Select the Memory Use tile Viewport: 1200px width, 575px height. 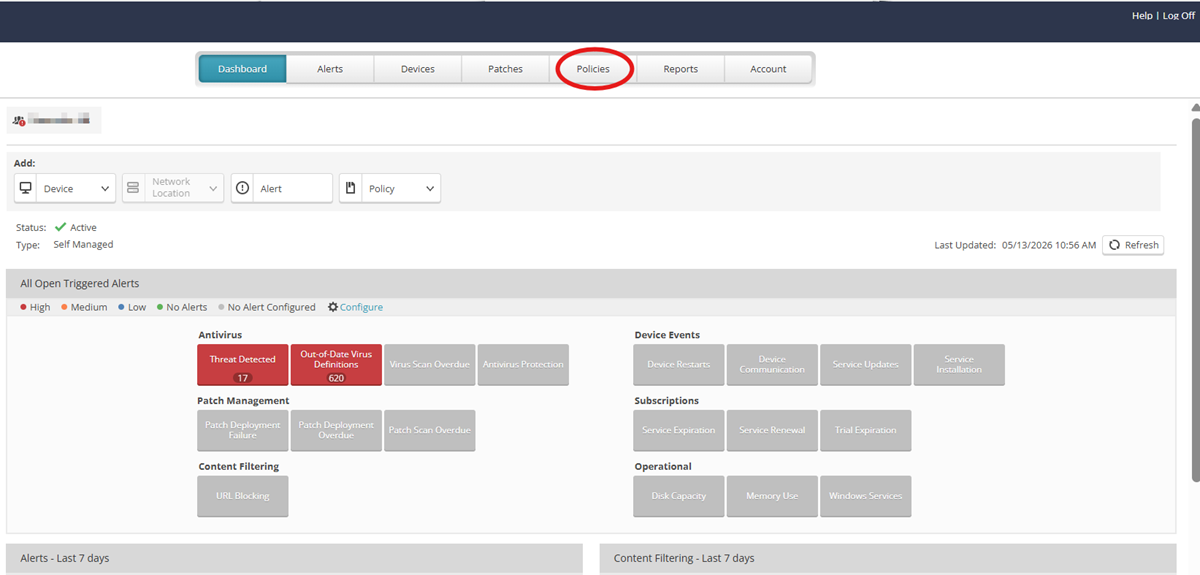(772, 496)
